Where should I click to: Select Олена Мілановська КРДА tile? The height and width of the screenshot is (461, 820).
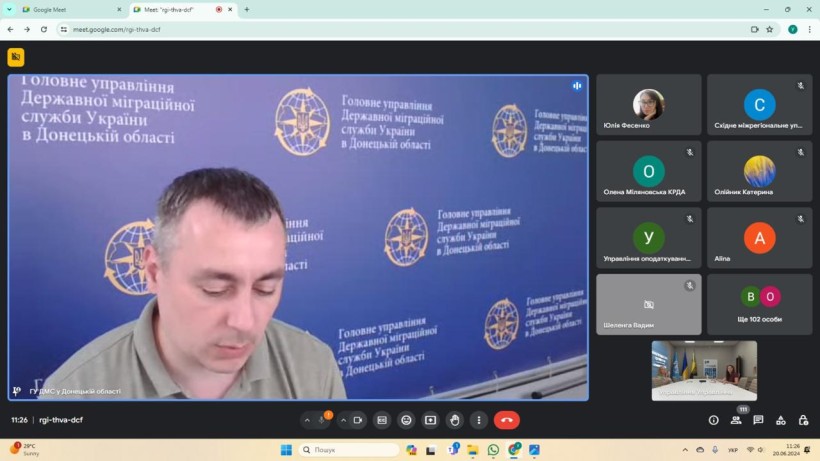pyautogui.click(x=649, y=171)
